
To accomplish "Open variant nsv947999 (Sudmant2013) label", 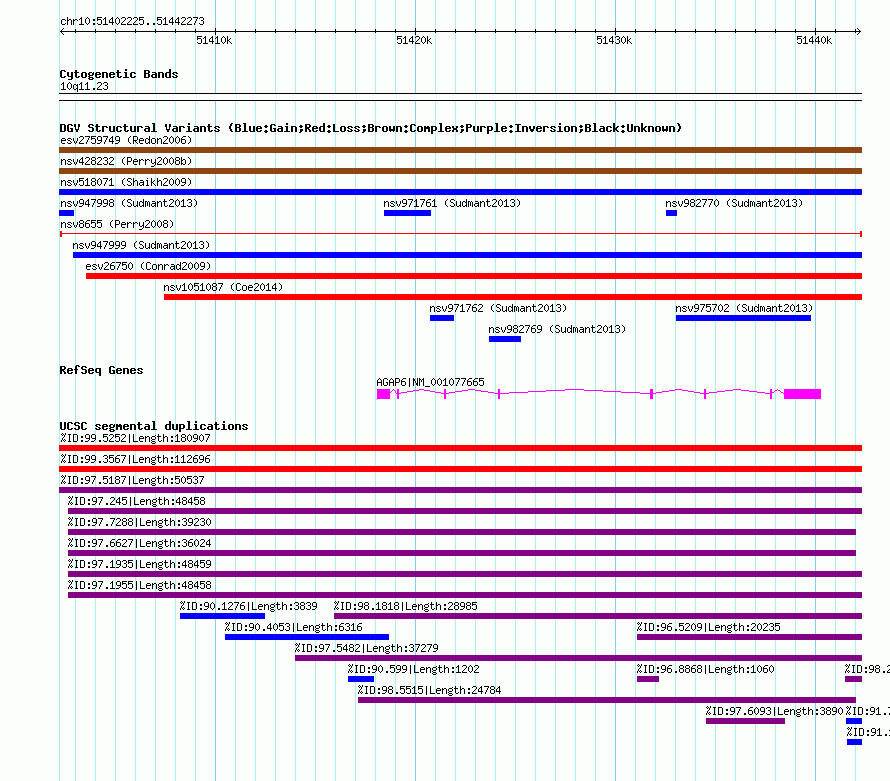I will 141,245.
